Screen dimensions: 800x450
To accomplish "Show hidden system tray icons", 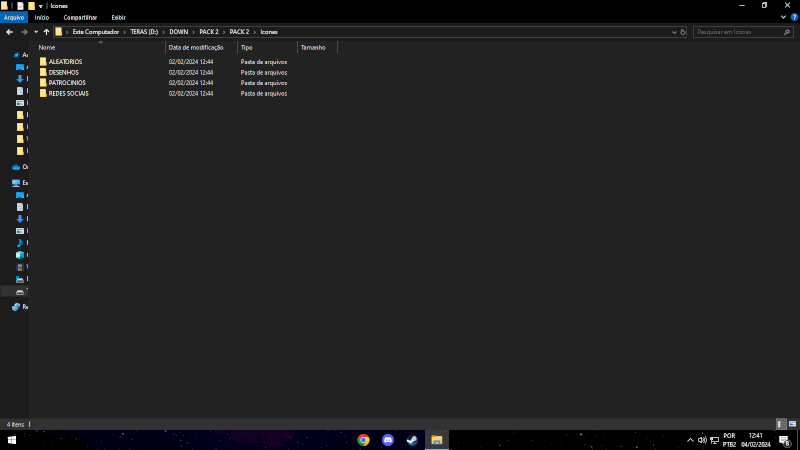I will 690,440.
